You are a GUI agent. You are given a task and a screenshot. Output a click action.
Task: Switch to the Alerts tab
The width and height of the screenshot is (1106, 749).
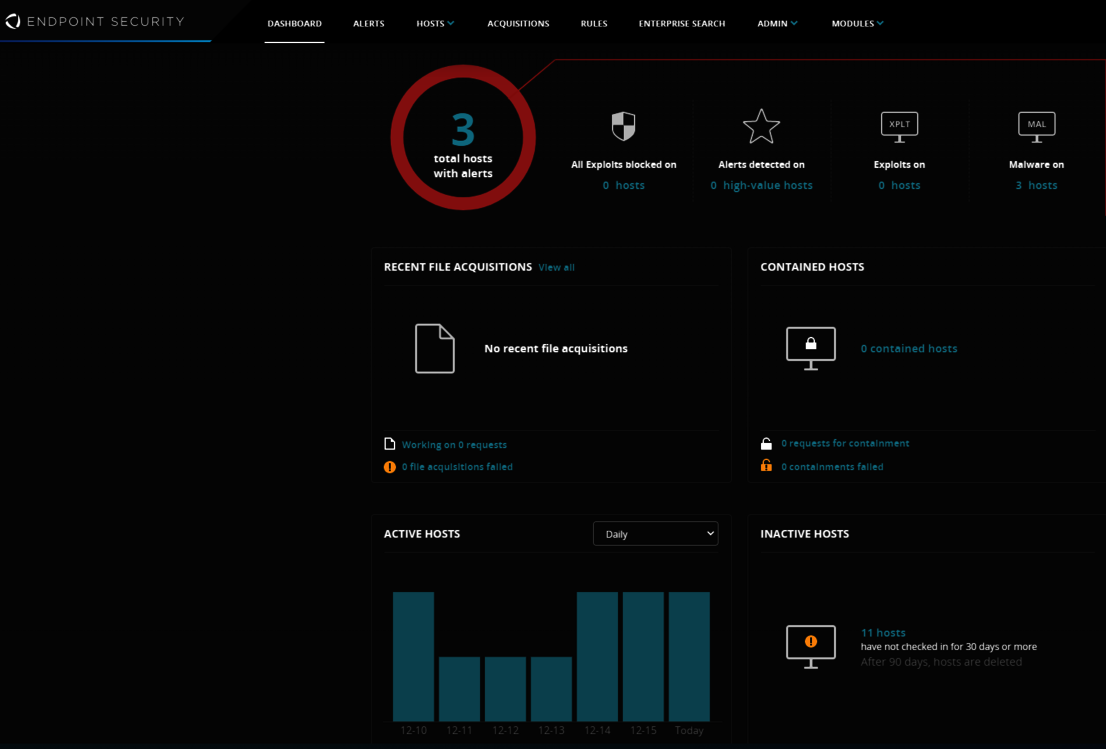(368, 23)
